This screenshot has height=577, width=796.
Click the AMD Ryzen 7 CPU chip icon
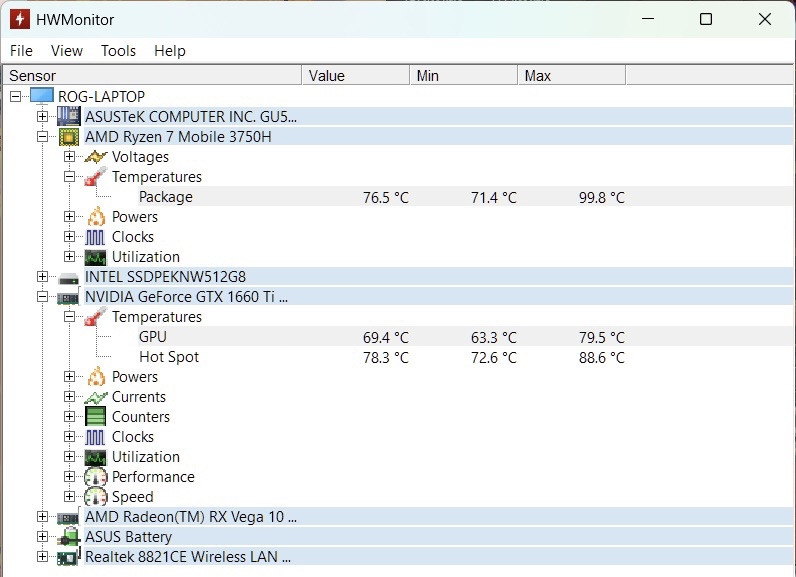69,137
